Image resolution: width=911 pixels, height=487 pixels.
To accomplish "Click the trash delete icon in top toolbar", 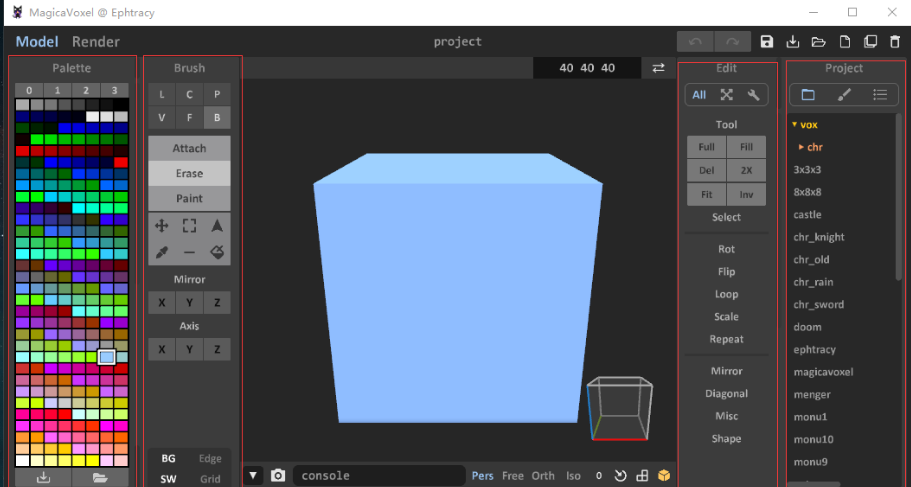I will tap(895, 42).
